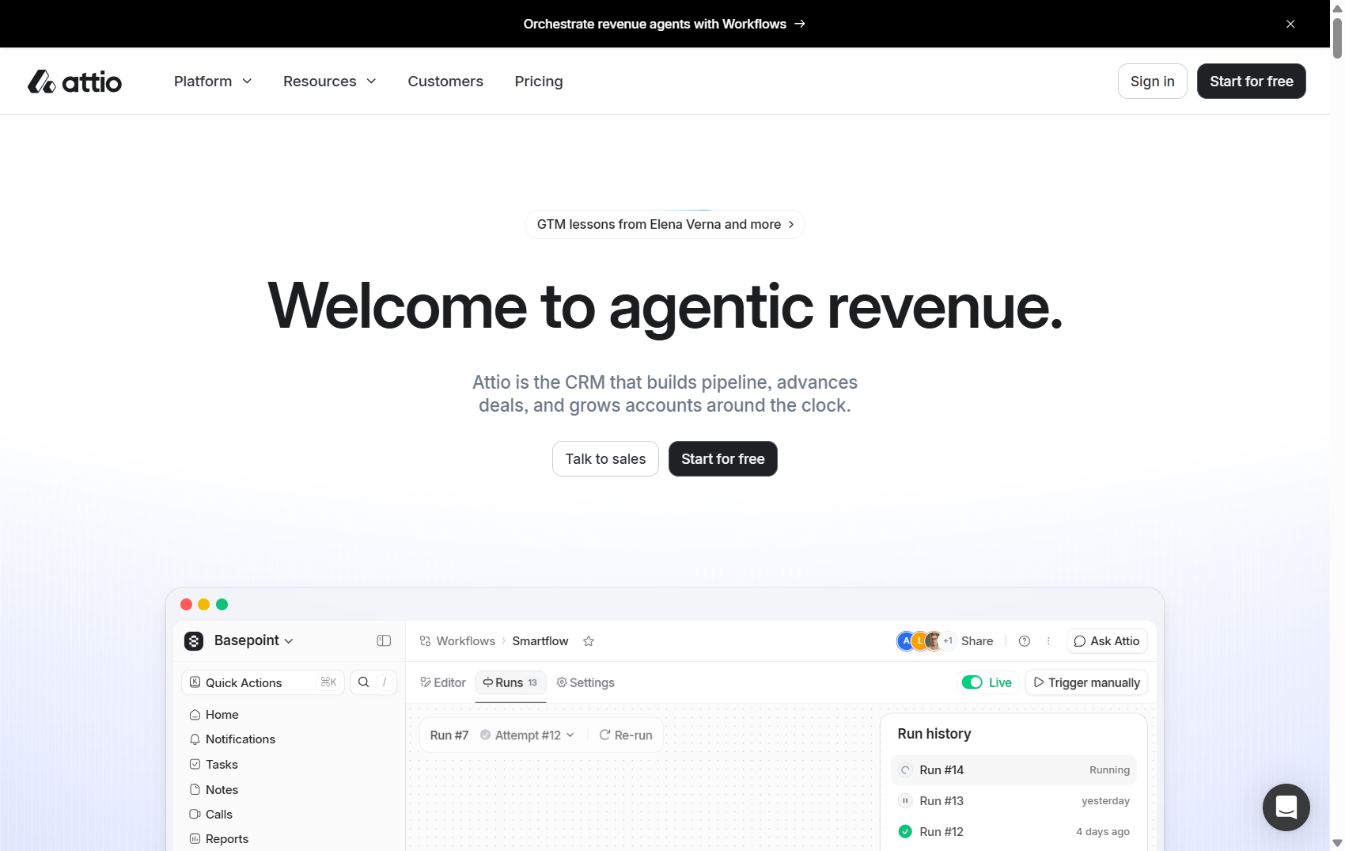Open the three-dot more options menu
Image resolution: width=1345 pixels, height=851 pixels.
(x=1049, y=641)
